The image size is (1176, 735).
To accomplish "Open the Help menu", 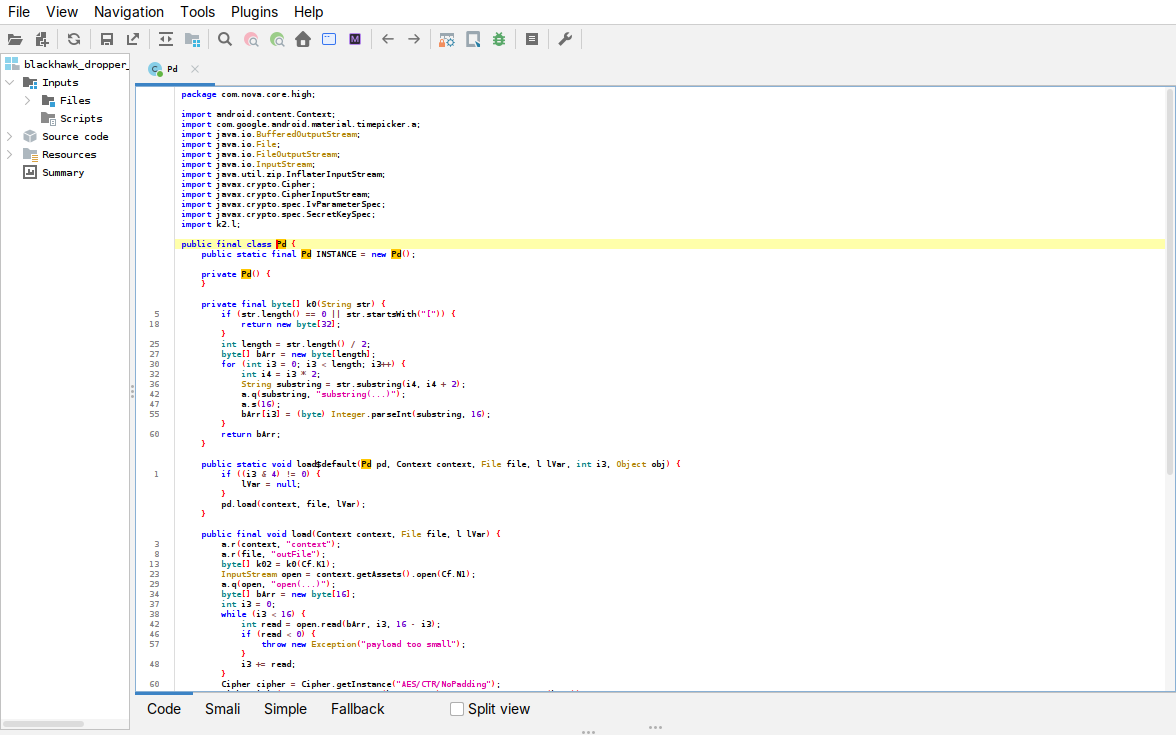I will pos(308,12).
